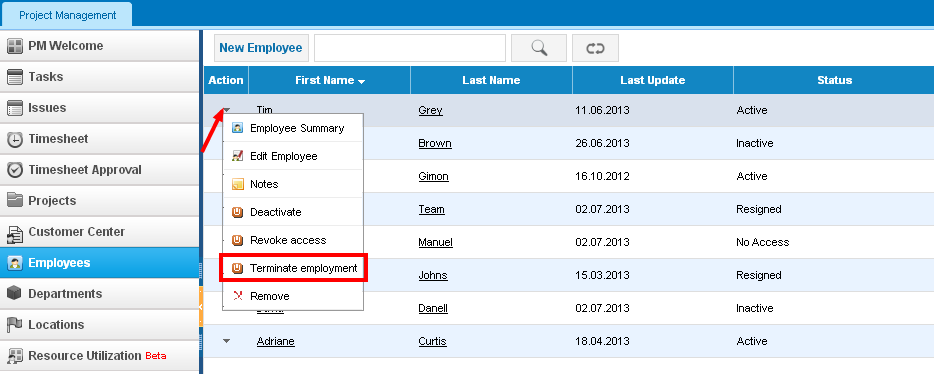Open action dropdown for Tim Grey
Screen dimensions: 934x374
coord(226,110)
